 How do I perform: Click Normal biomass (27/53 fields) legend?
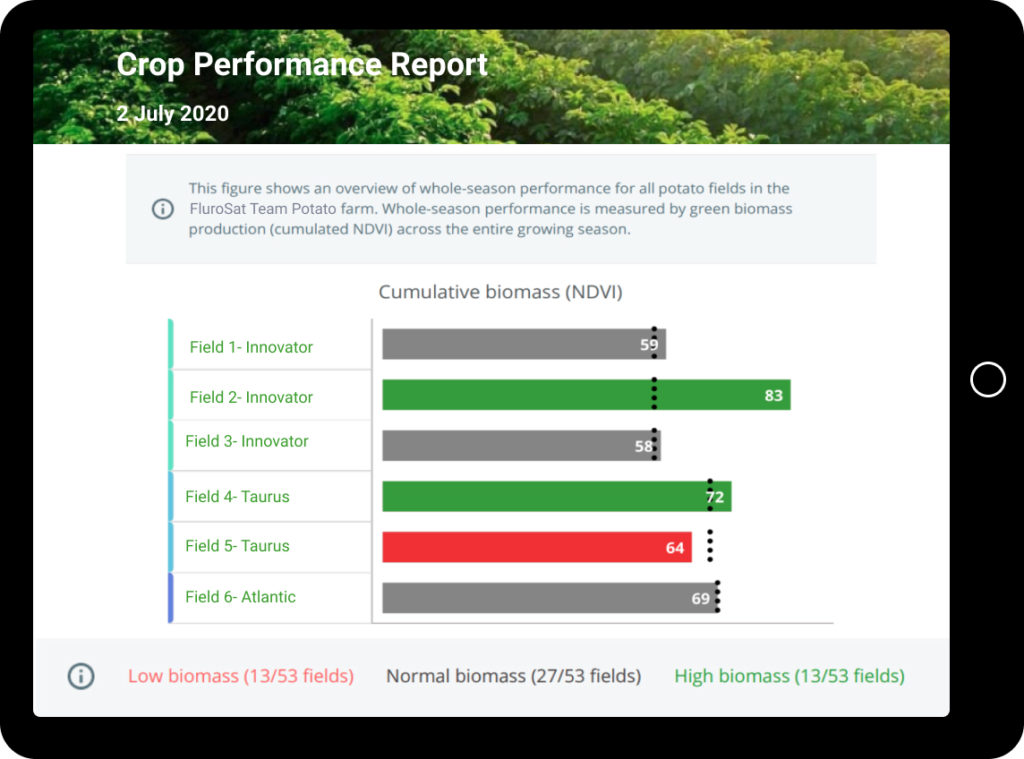513,675
